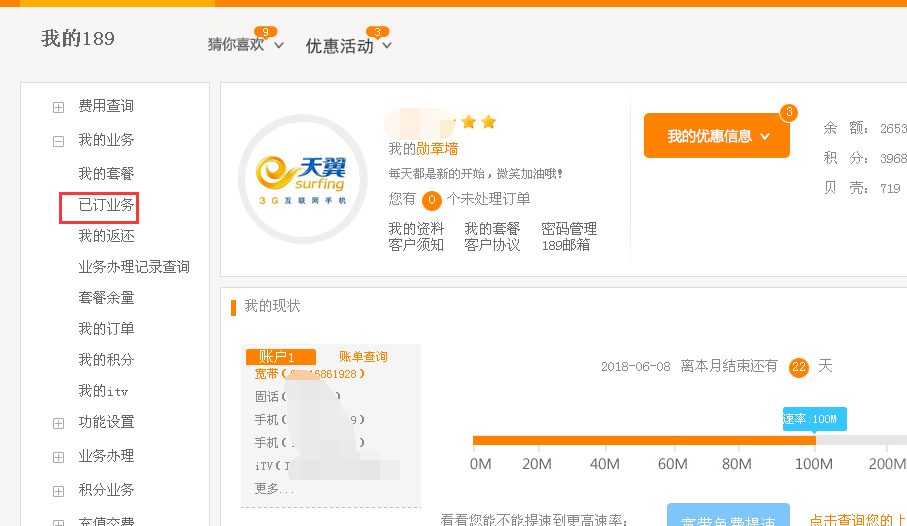
Task: Click the 天翼 surfing avatar logo
Action: [x=303, y=179]
